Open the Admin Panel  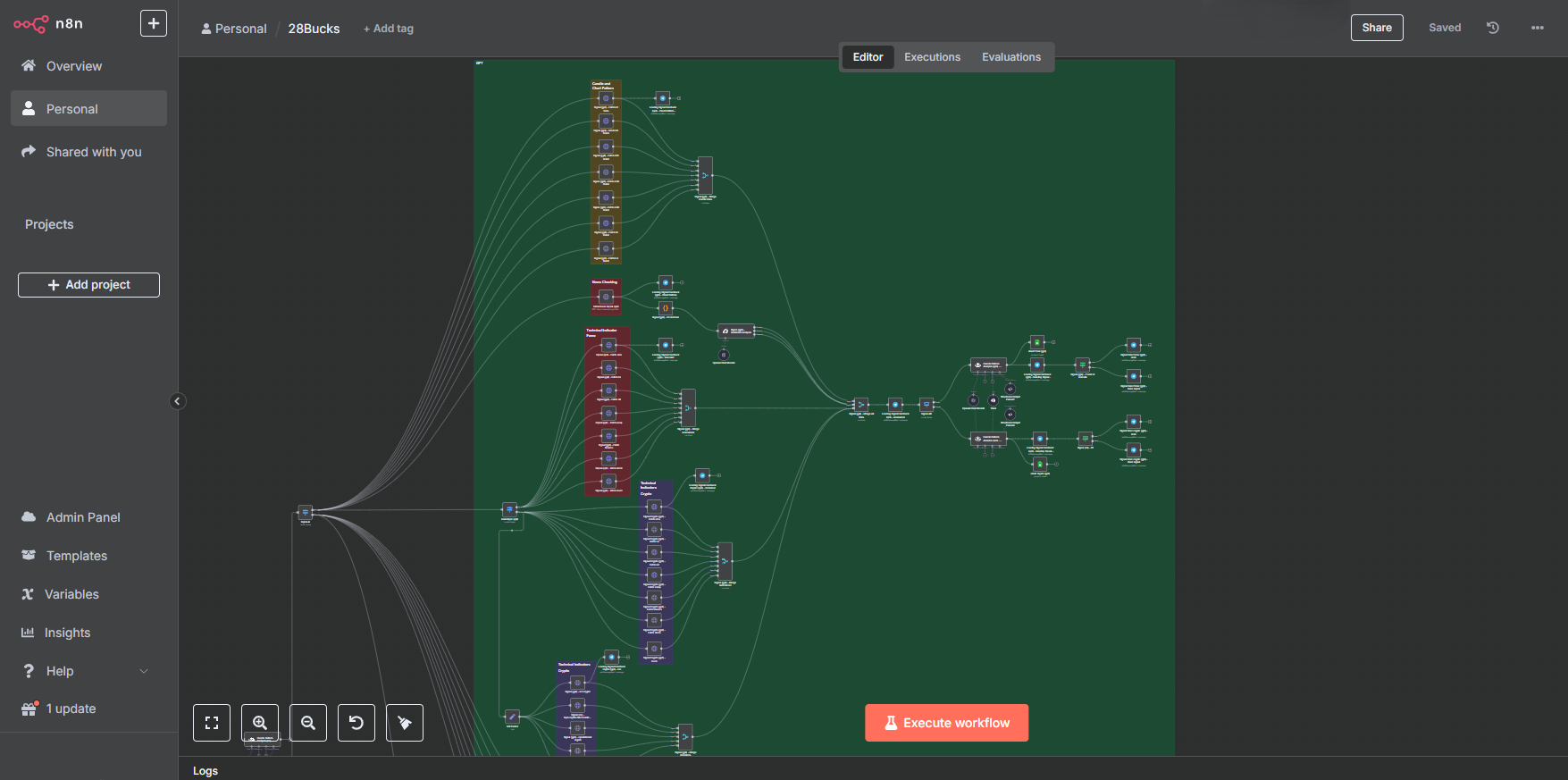pos(83,517)
